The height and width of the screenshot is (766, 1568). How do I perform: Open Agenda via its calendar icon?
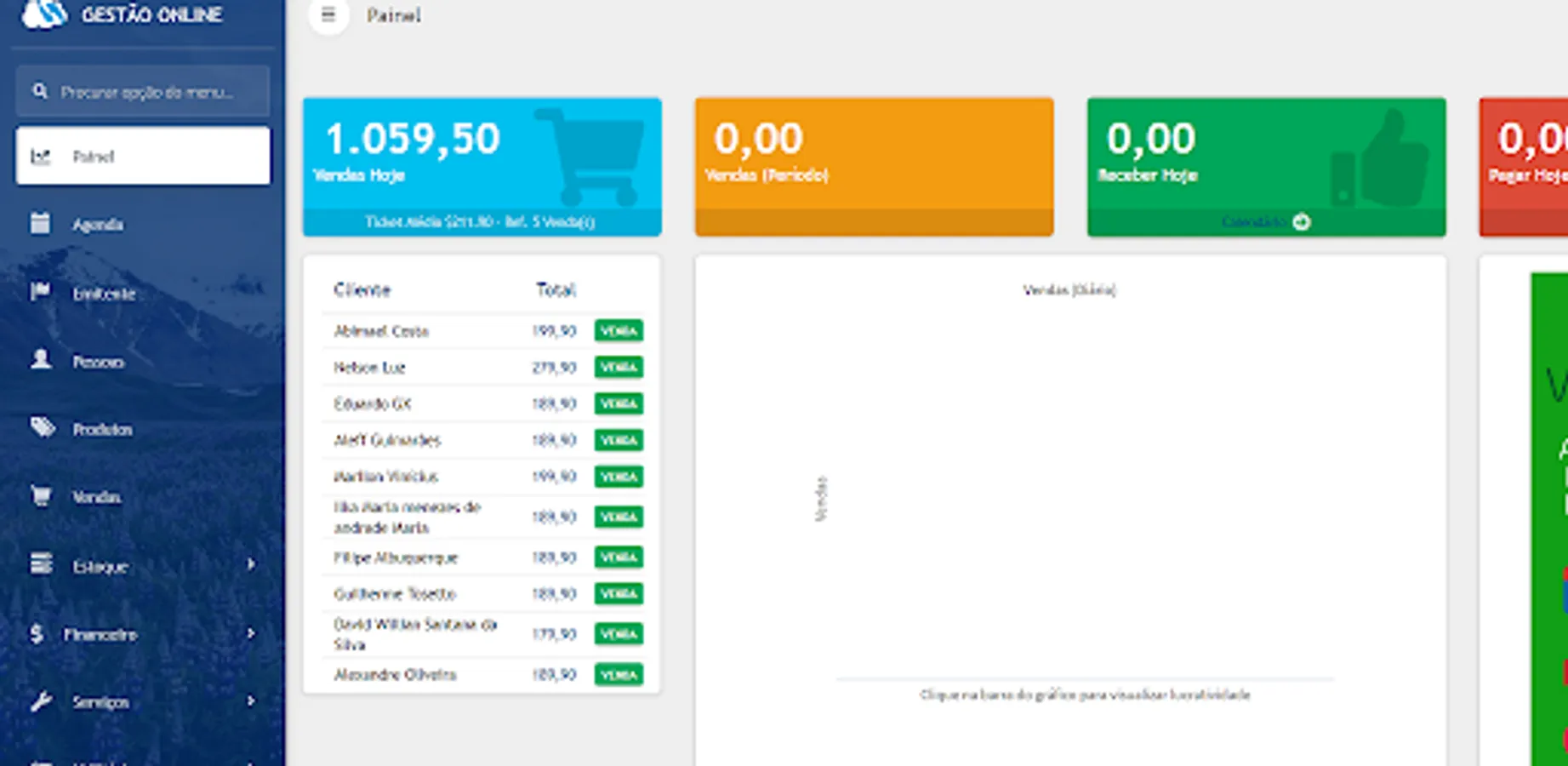click(40, 223)
